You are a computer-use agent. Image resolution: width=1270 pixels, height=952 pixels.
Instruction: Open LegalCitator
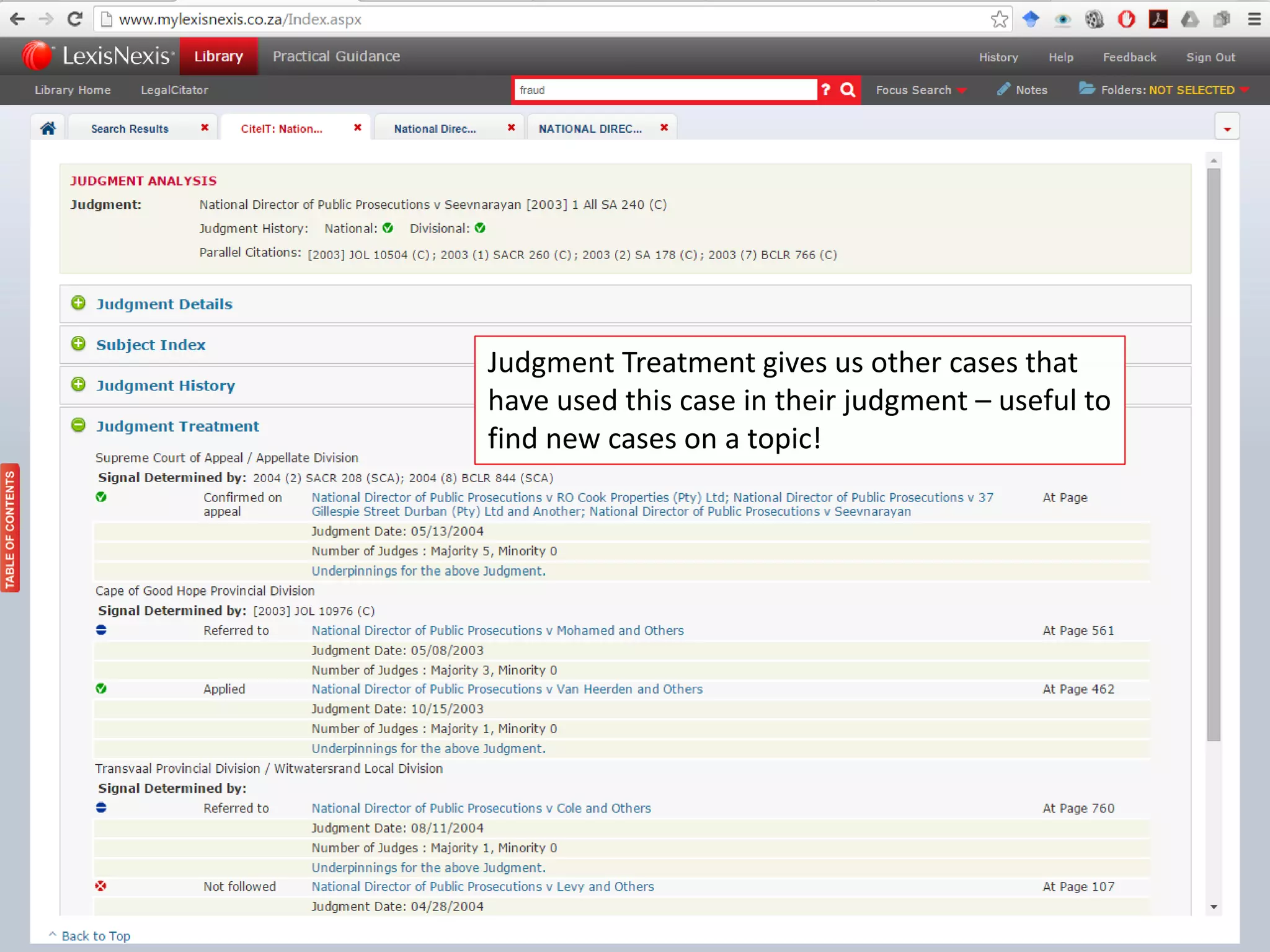point(174,90)
